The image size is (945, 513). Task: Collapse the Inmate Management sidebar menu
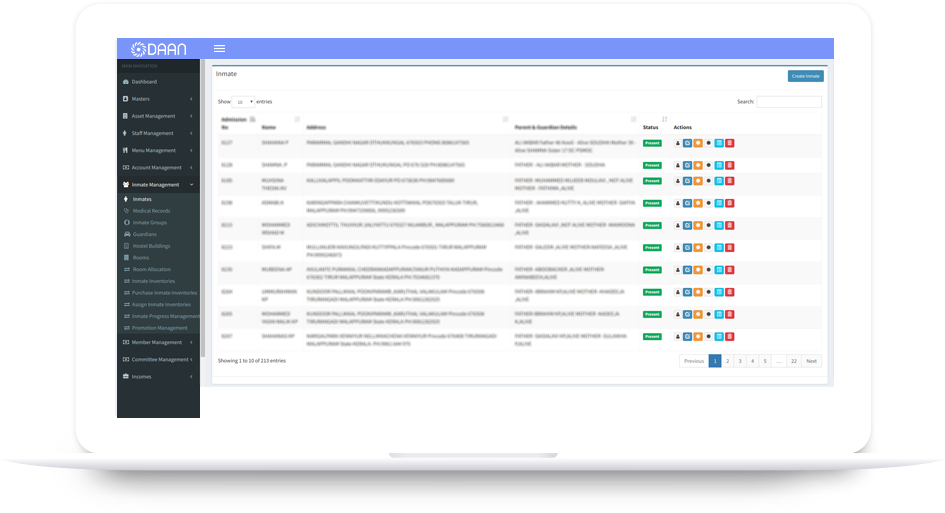pos(158,185)
